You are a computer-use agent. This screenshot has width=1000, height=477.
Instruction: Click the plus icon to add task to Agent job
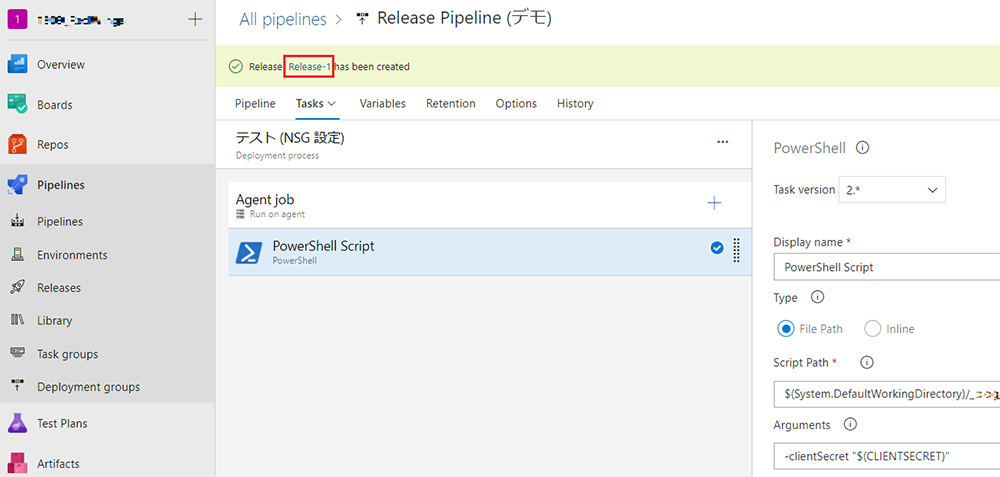coord(714,203)
